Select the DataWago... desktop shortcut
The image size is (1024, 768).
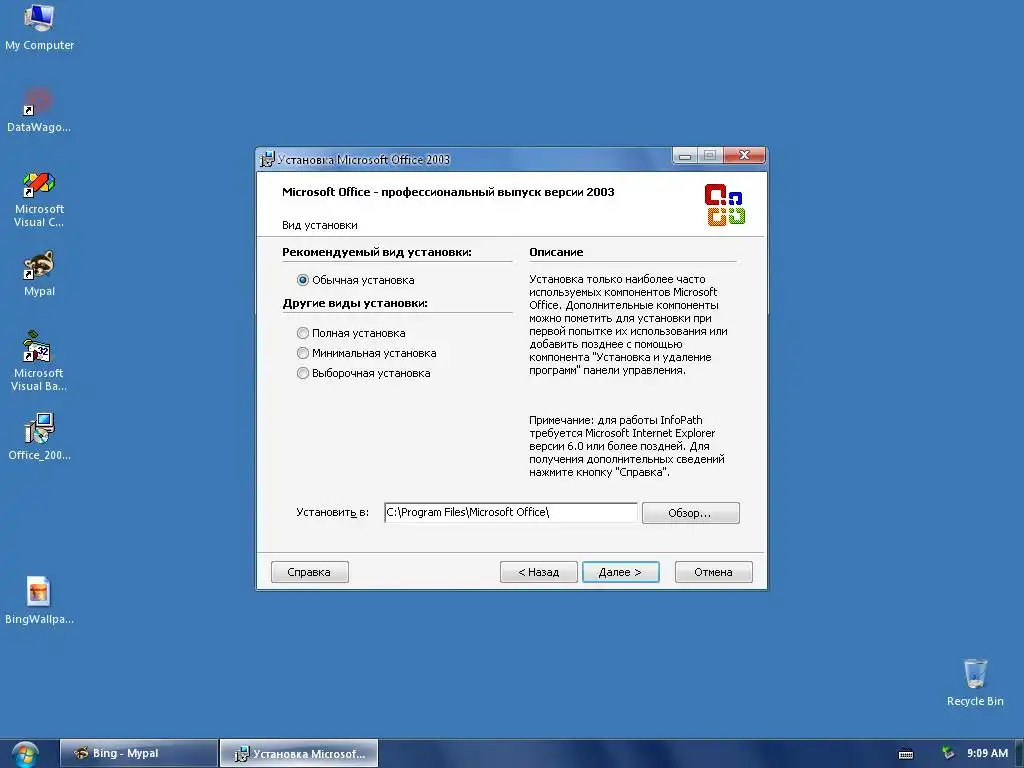coord(39,110)
